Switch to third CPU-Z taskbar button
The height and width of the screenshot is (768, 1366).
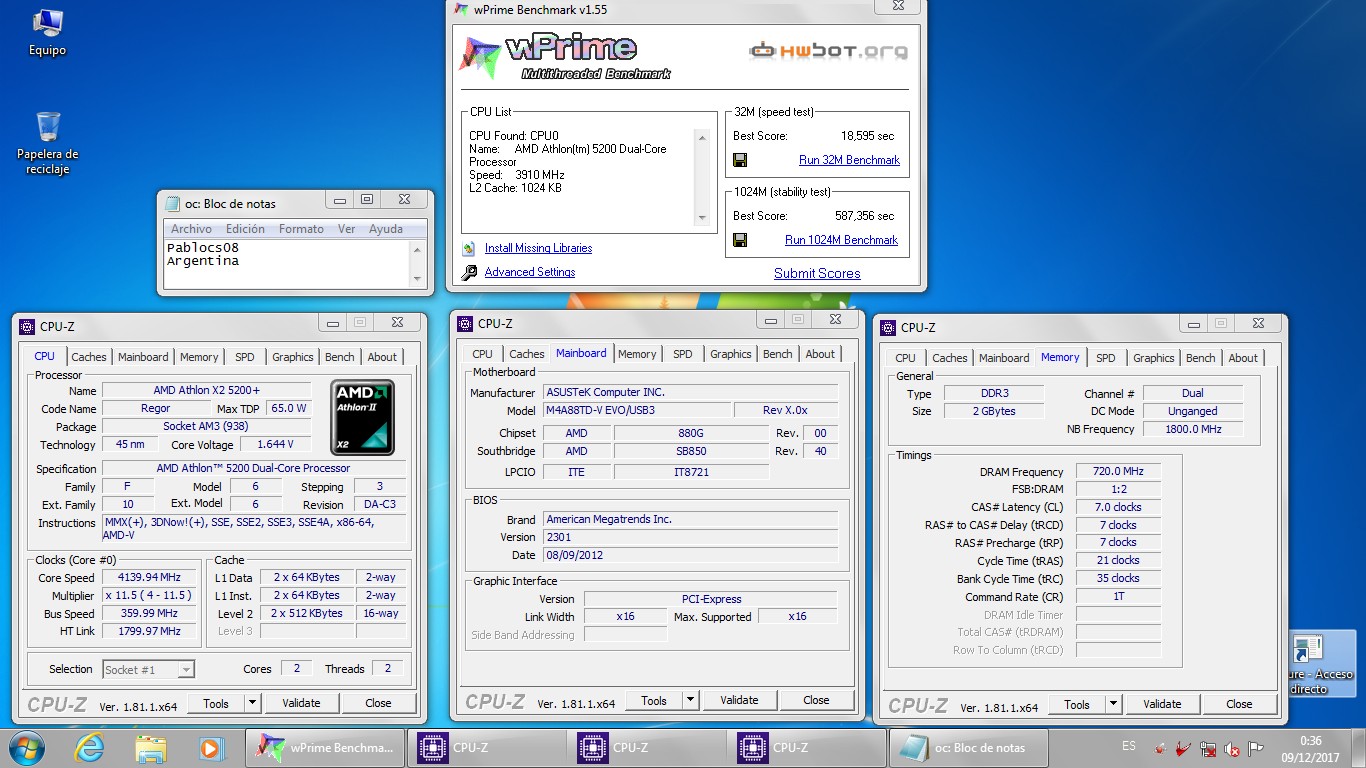point(807,747)
